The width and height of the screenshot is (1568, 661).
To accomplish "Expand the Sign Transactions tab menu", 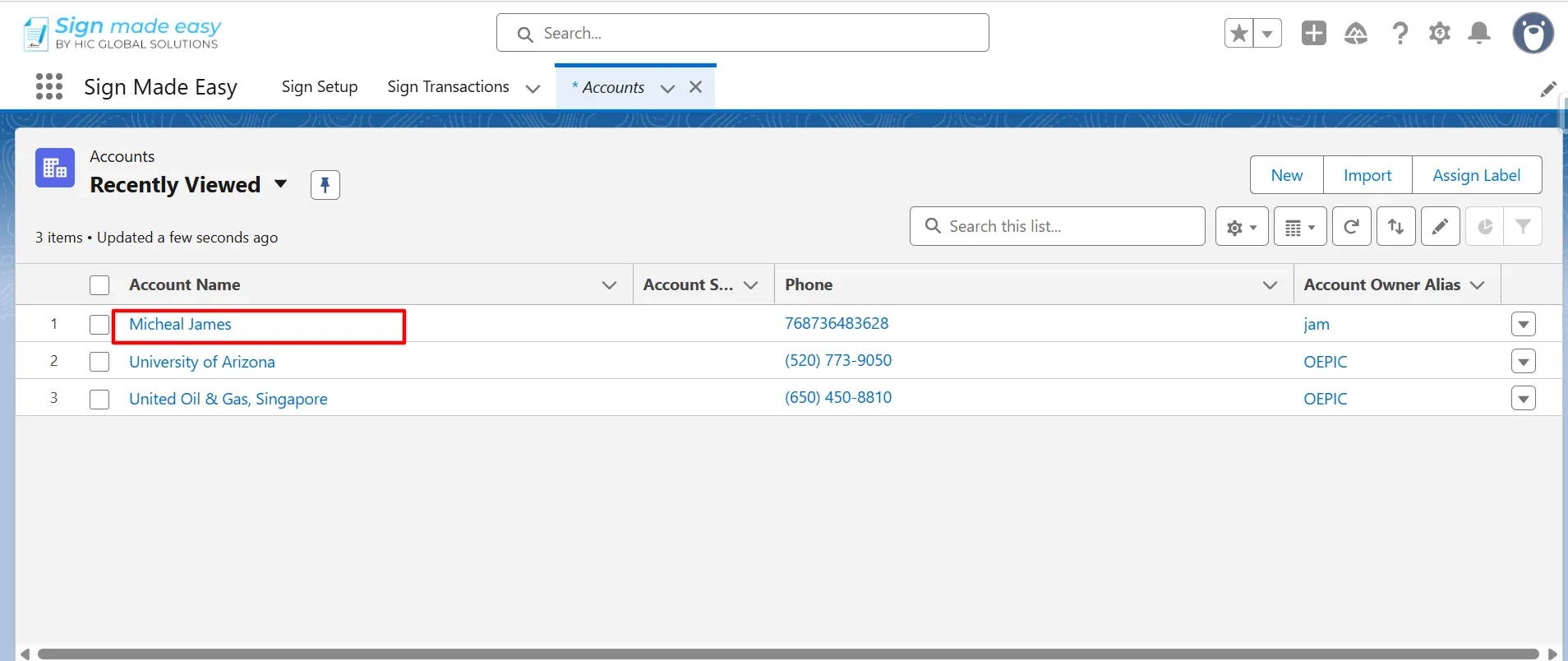I will click(x=533, y=88).
